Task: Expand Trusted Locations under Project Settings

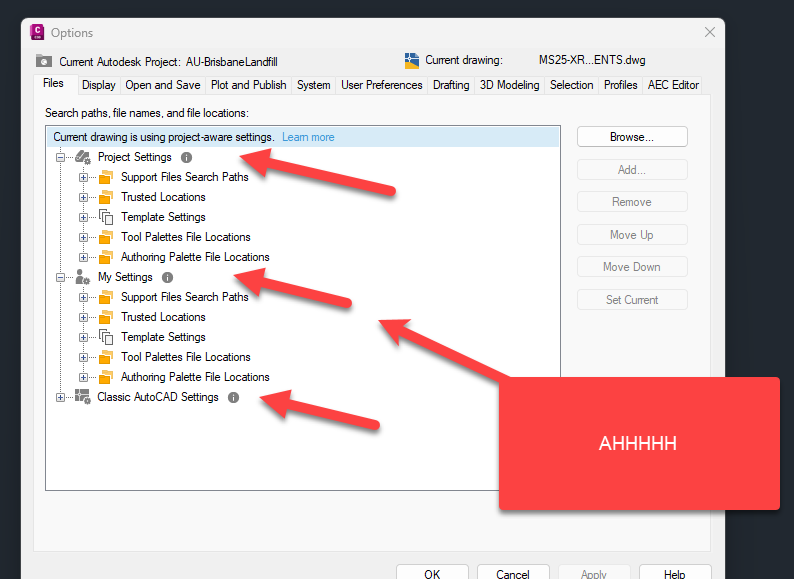Action: click(x=84, y=197)
